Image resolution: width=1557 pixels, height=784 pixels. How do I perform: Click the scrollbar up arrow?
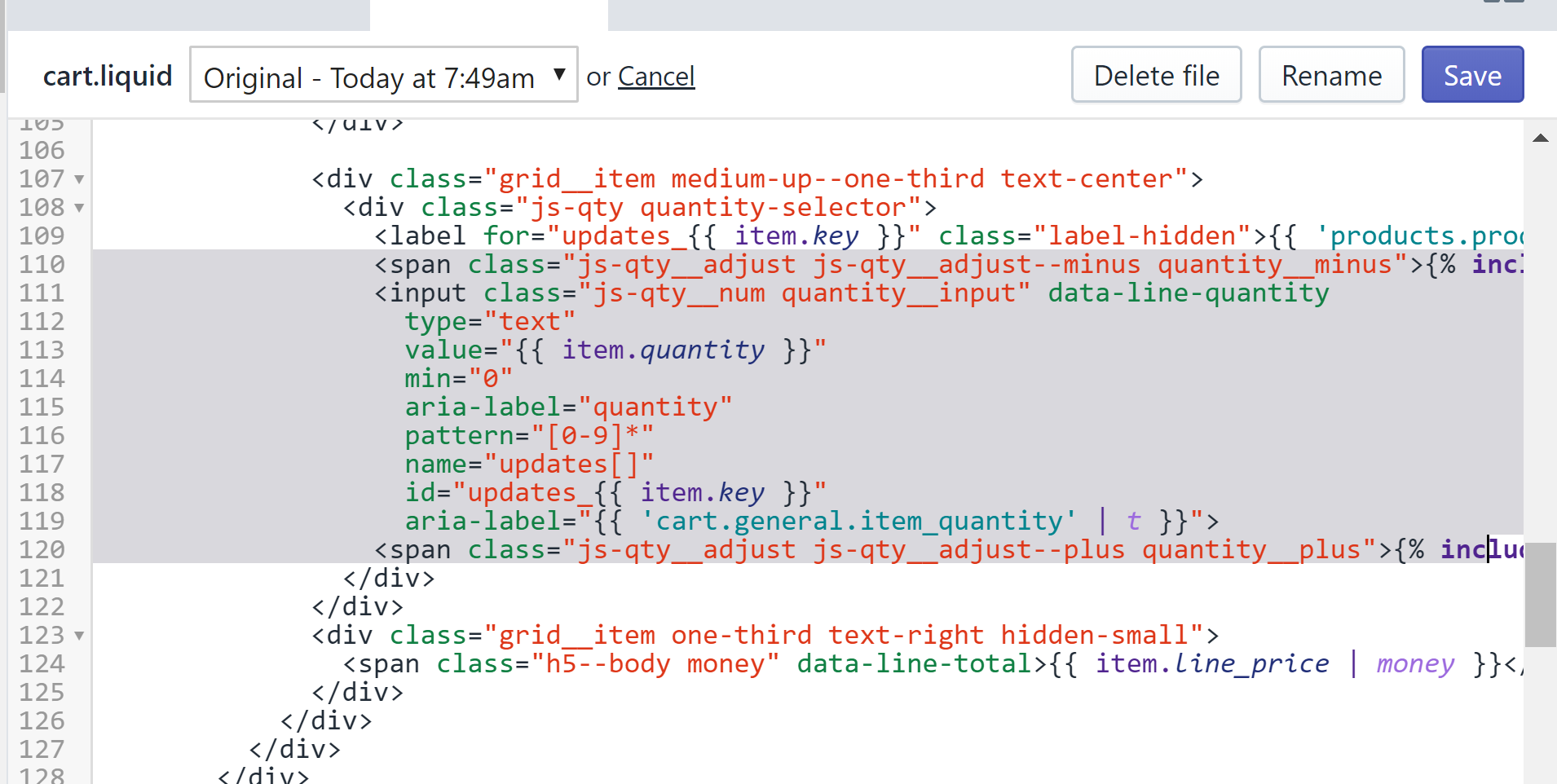[x=1540, y=138]
